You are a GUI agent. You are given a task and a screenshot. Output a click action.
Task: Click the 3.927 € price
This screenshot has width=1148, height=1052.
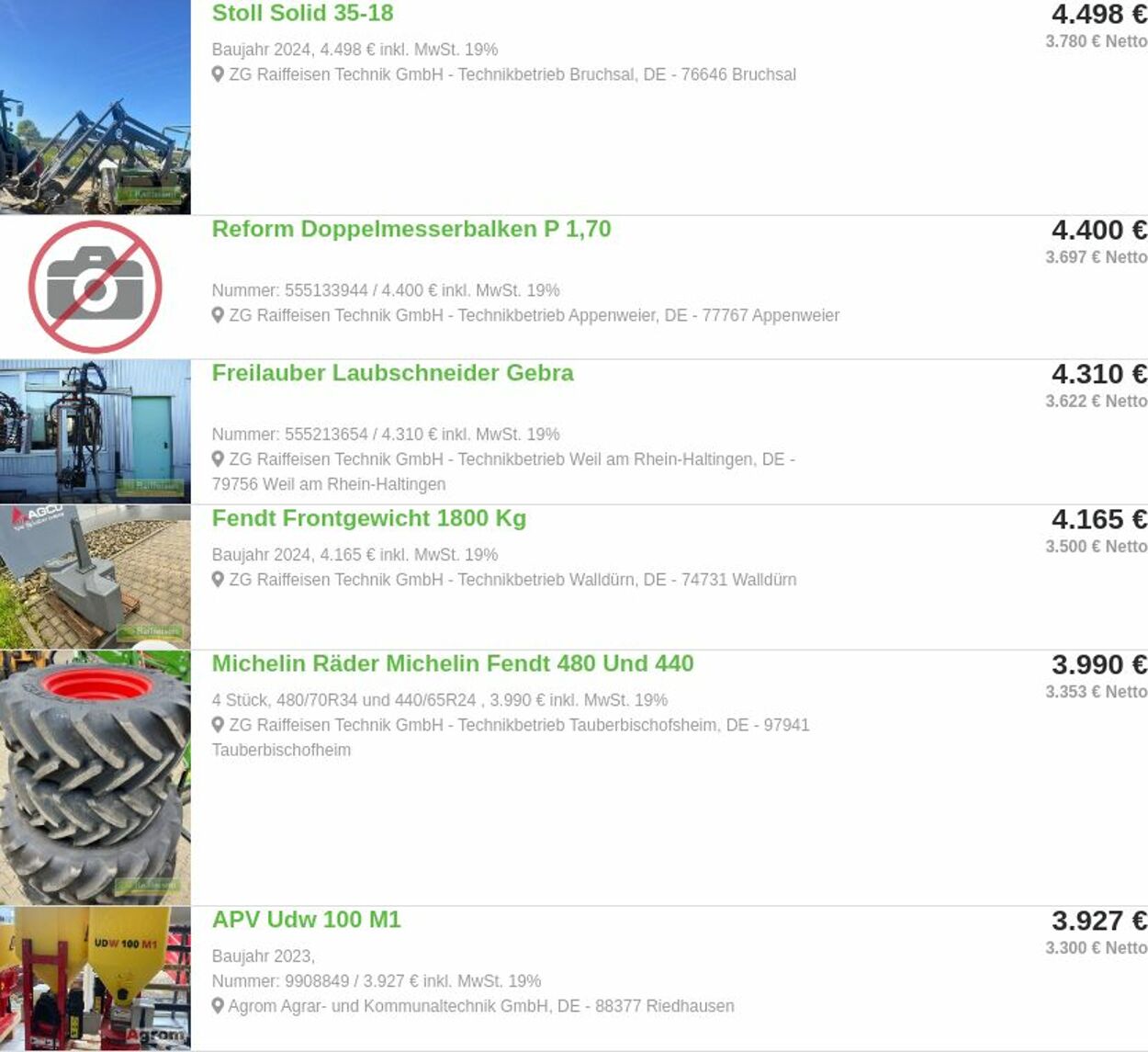1099,922
